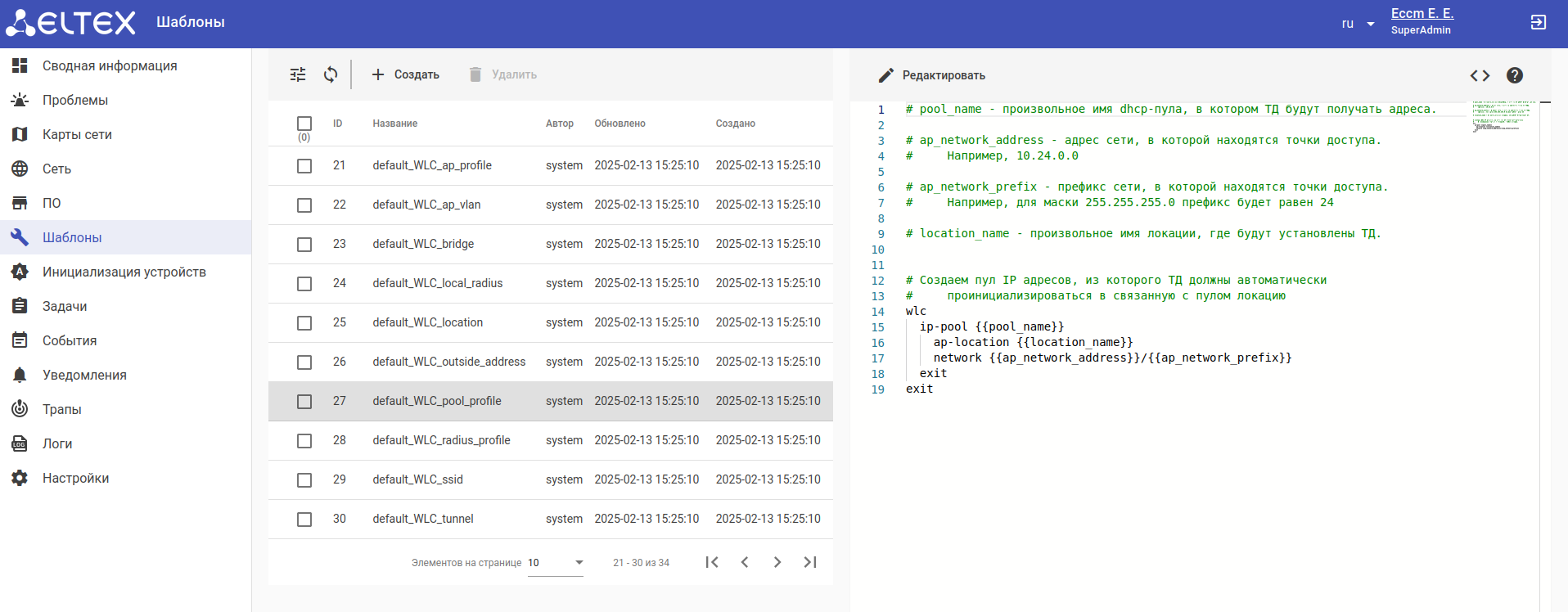Toggle the select-all checkbox in table header
The image size is (1568, 612).
(x=304, y=124)
